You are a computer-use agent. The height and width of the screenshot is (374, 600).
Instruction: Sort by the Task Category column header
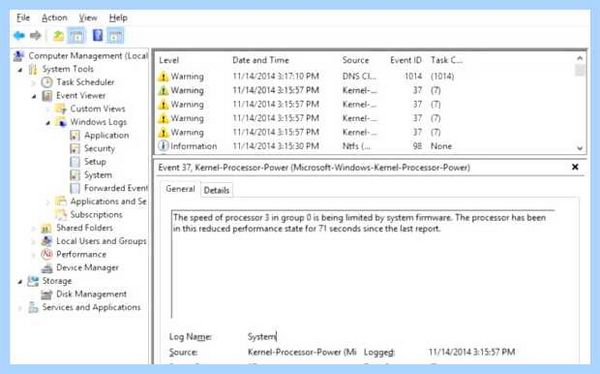(x=447, y=60)
